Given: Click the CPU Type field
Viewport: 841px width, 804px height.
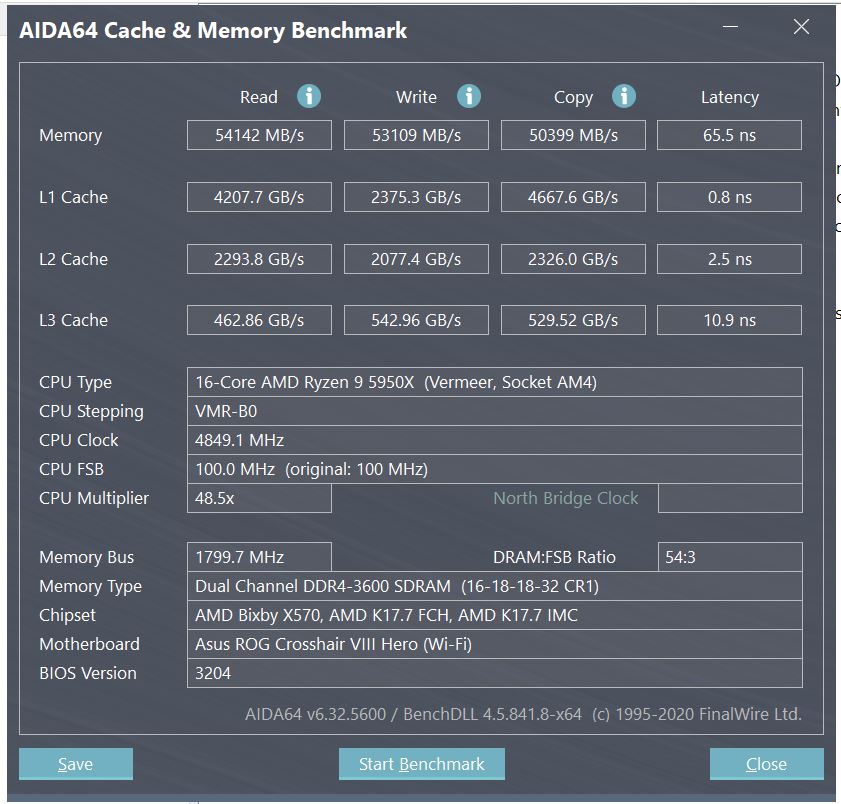Looking at the screenshot, I should [x=495, y=382].
